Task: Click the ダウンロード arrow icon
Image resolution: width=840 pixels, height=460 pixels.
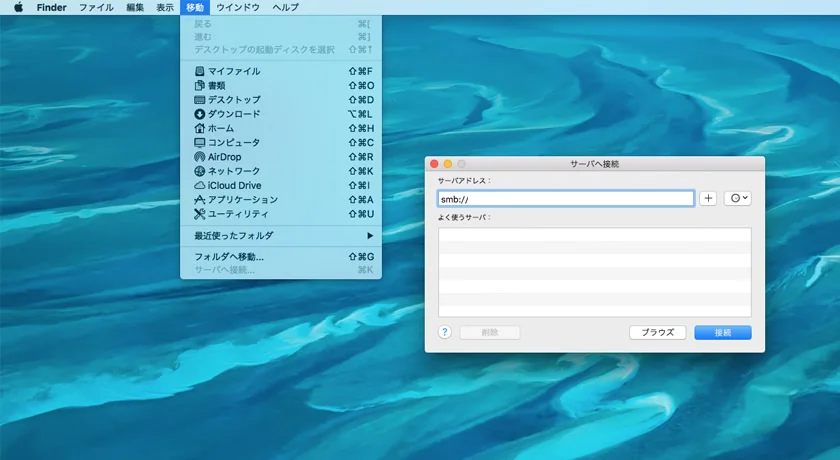Action: coord(199,114)
